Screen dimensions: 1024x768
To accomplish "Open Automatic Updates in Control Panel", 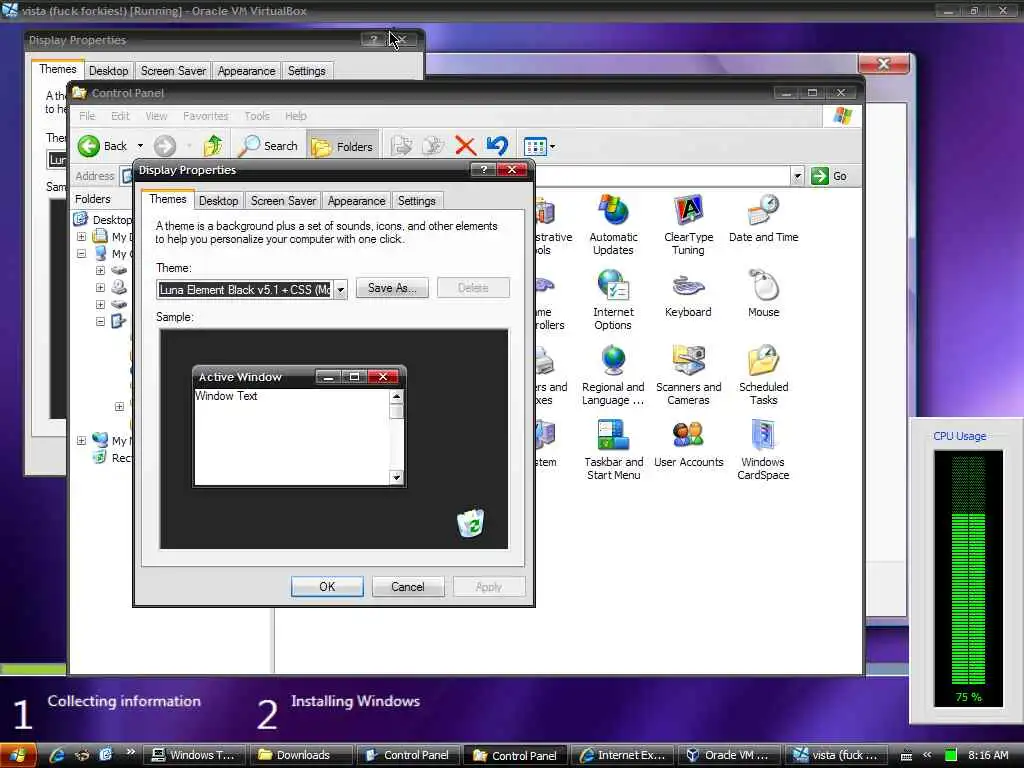I will [x=613, y=224].
